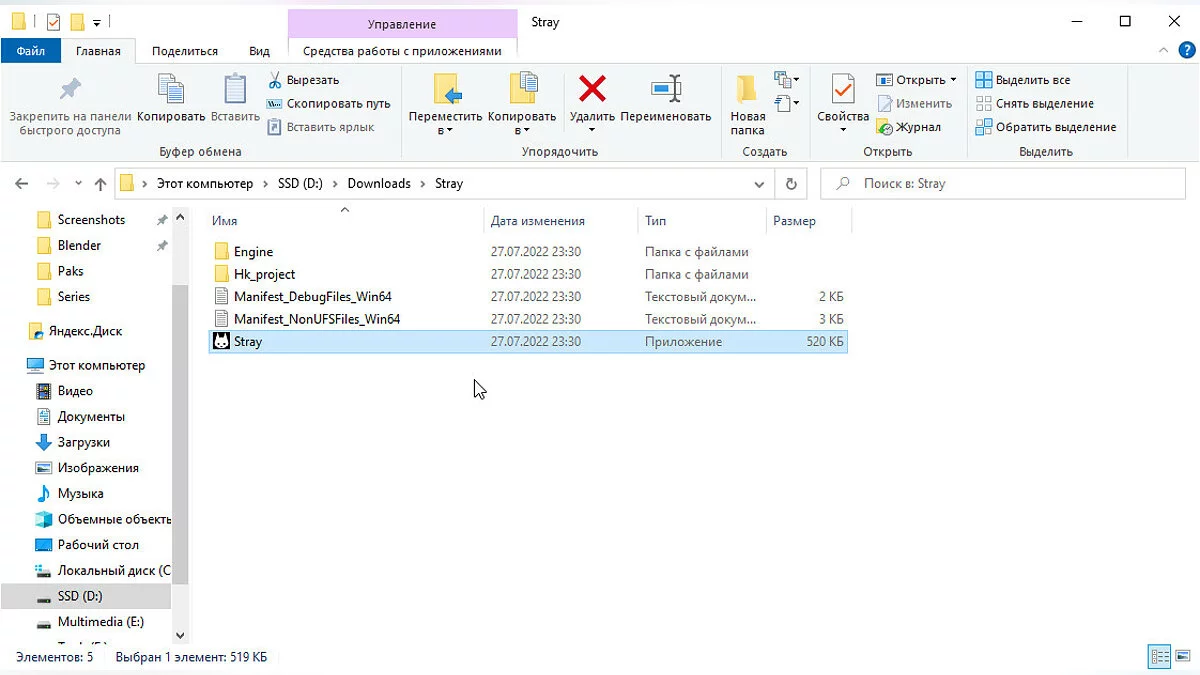Refresh the folder with the reload button

pos(791,184)
